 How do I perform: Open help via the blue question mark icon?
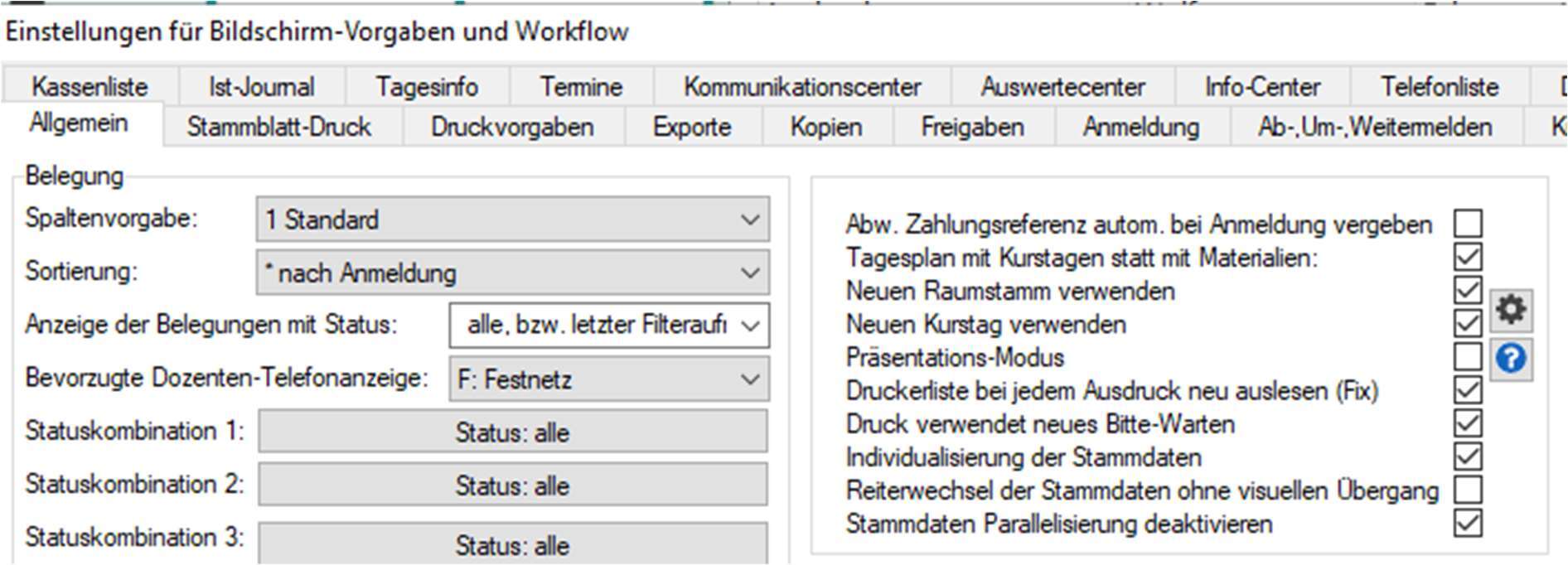coord(1511,359)
